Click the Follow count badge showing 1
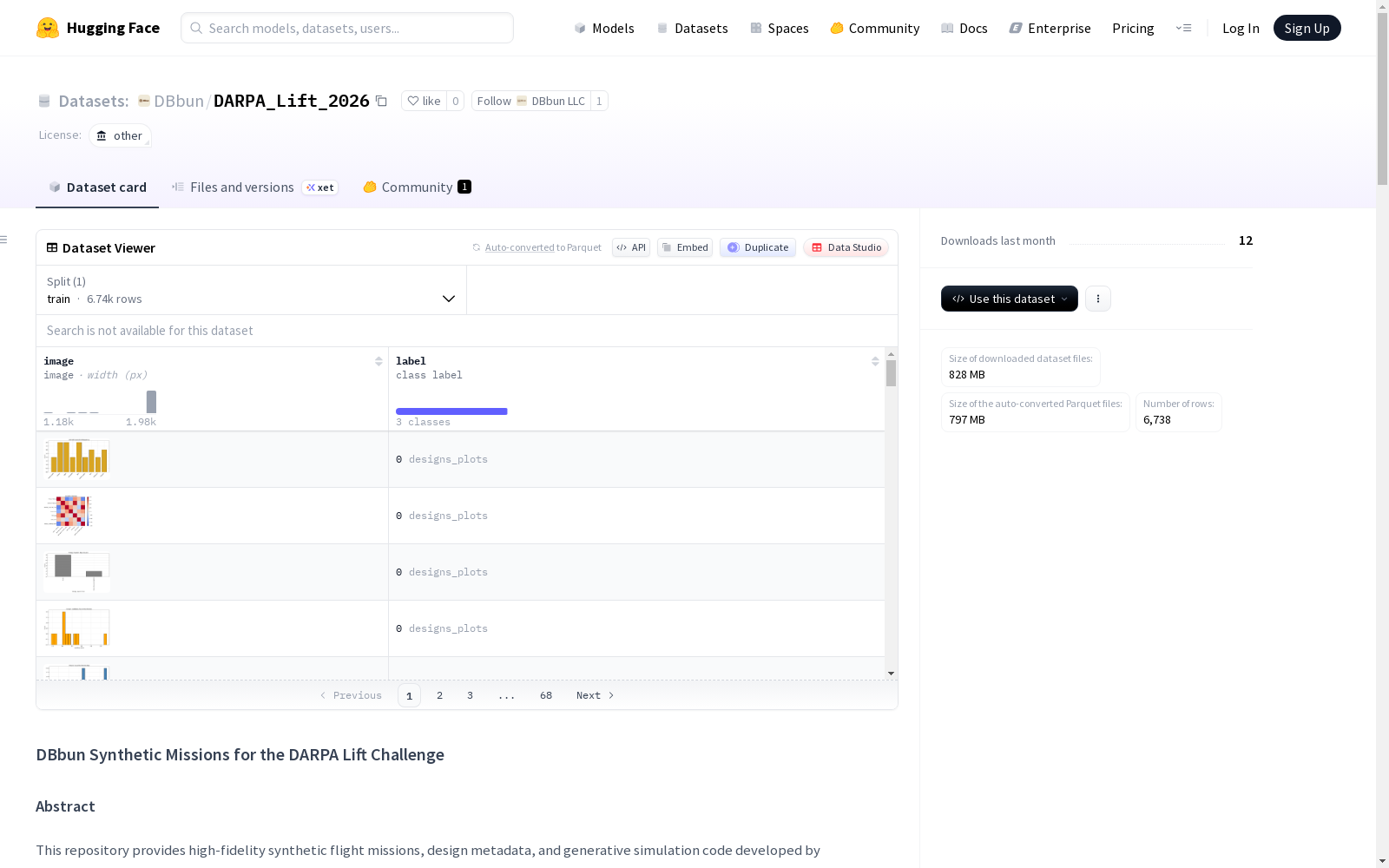The image size is (1389, 868). [599, 101]
